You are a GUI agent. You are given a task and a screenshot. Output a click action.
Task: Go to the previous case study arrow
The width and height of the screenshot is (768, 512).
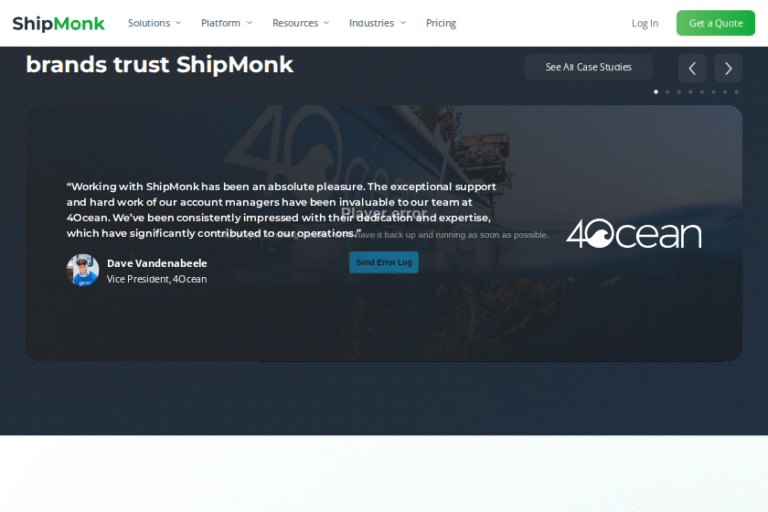pyautogui.click(x=692, y=68)
